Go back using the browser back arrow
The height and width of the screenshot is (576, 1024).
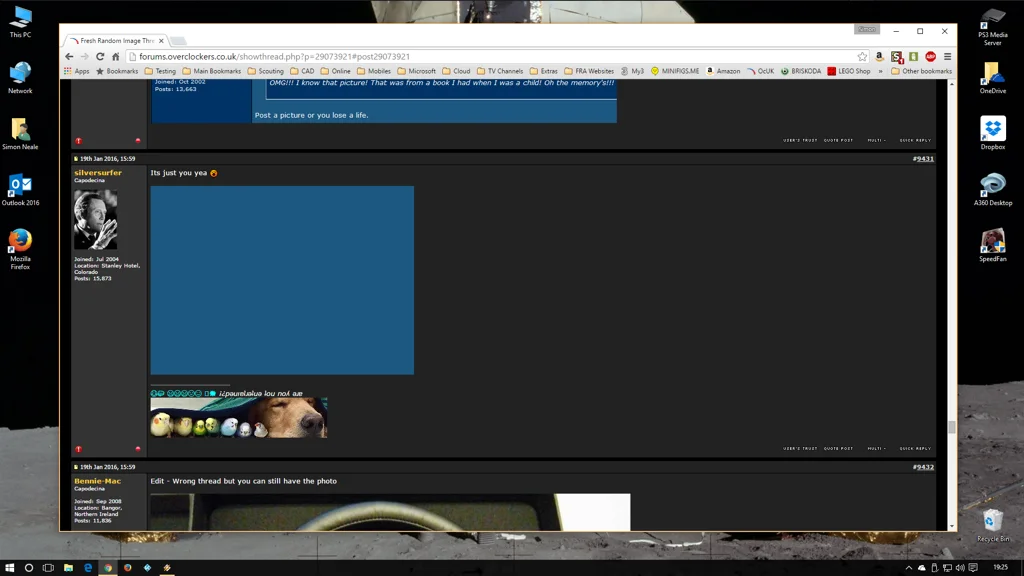point(69,57)
